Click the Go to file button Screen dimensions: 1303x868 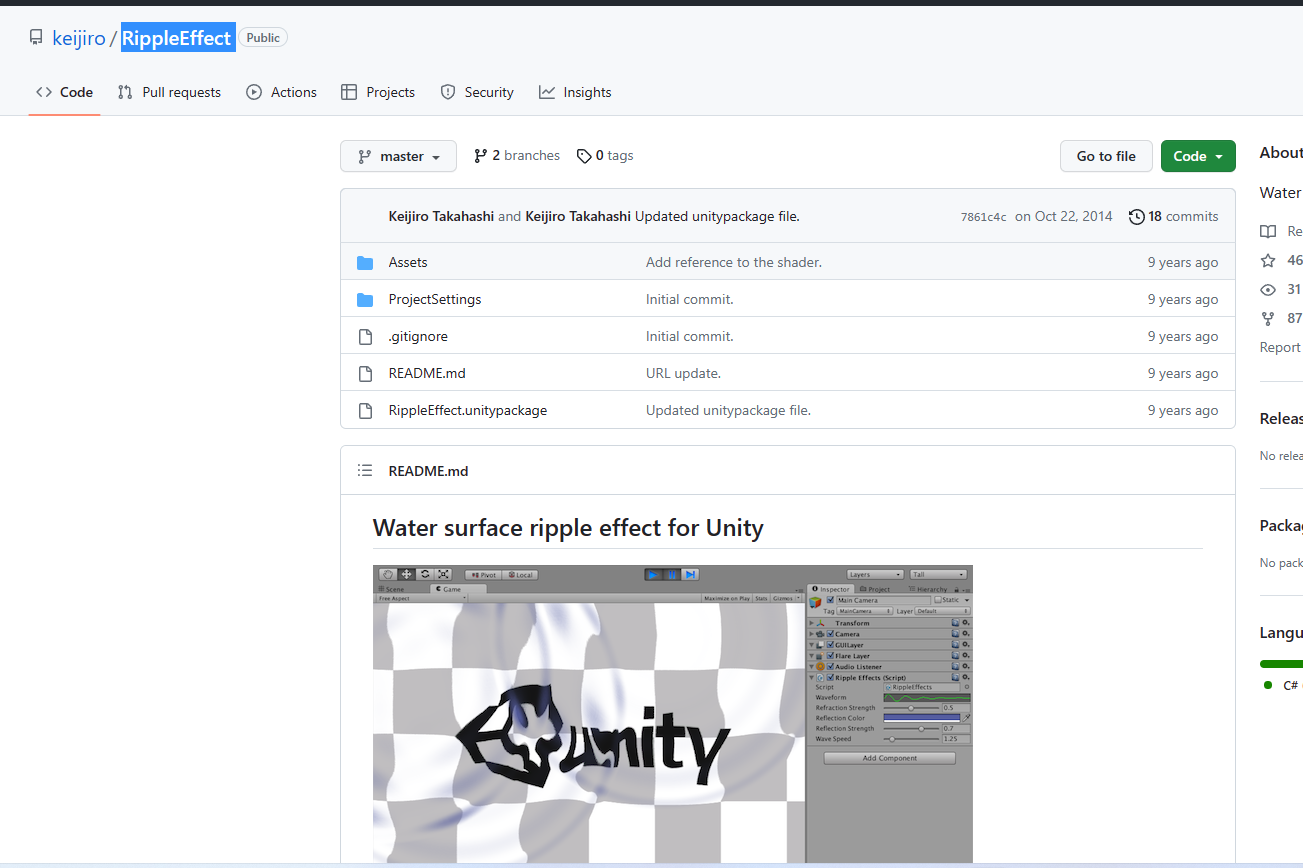[1106, 156]
